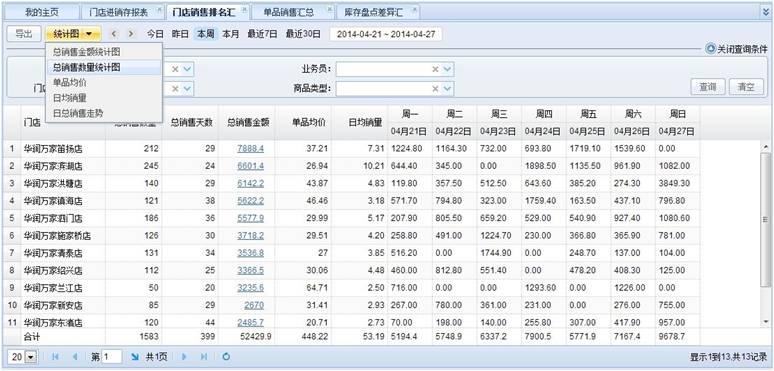Open the 统计图 dropdown button
Screen dimensions: 774x371
[73, 34]
